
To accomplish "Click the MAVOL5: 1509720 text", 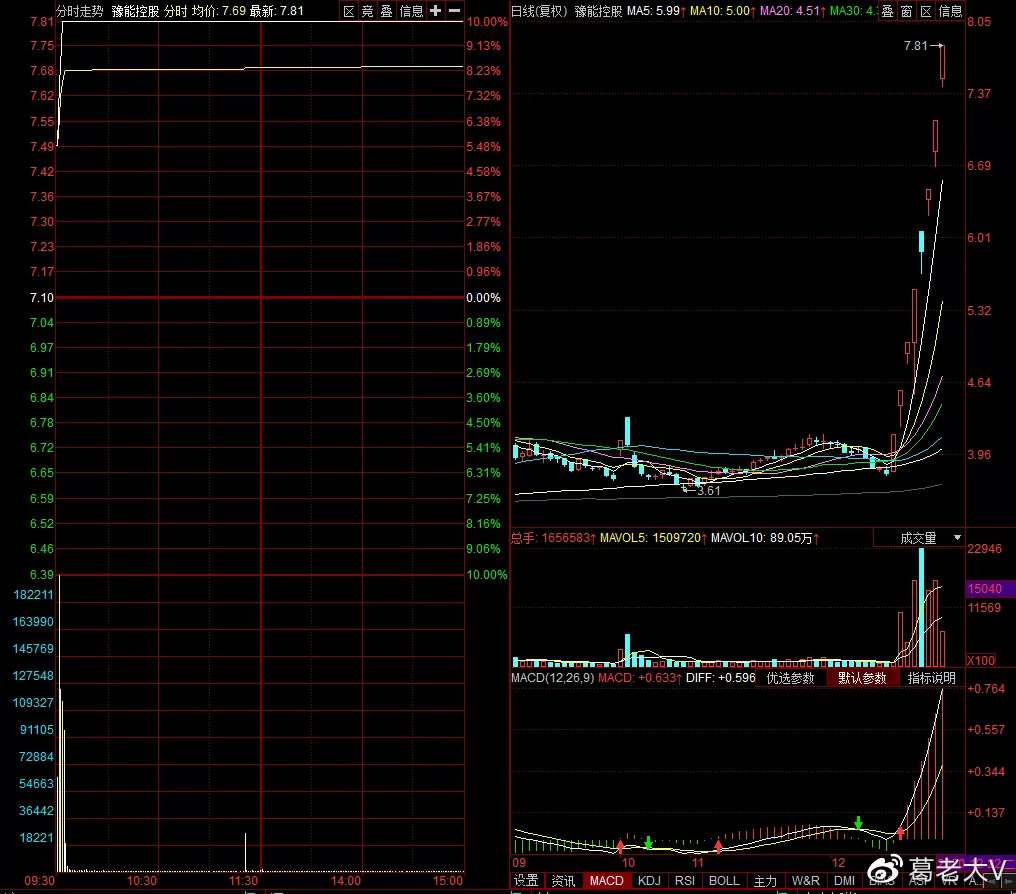I will 651,538.
